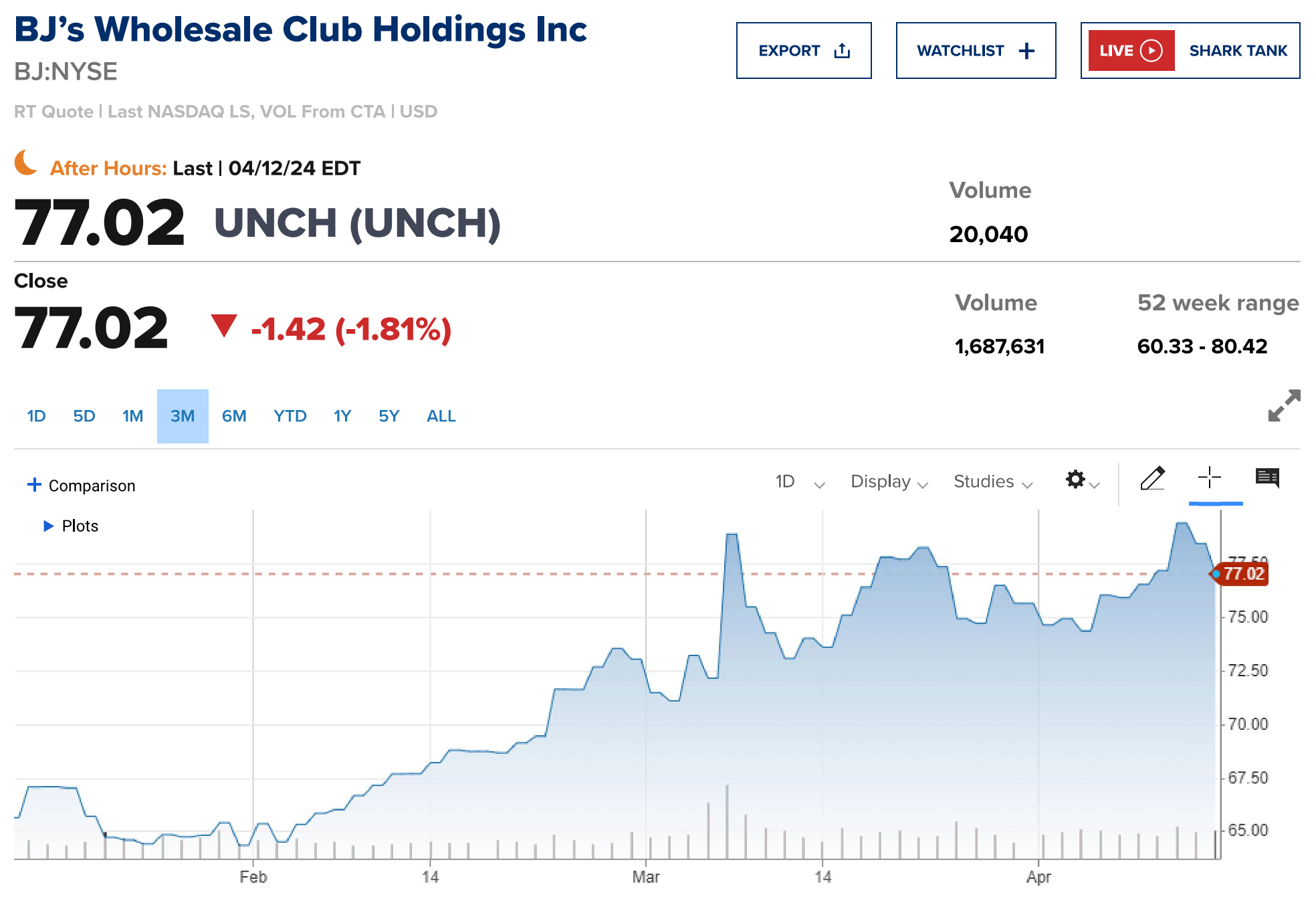Screen dimensions: 1316x905
Task: Click the live play circle icon
Action: pyautogui.click(x=1151, y=51)
